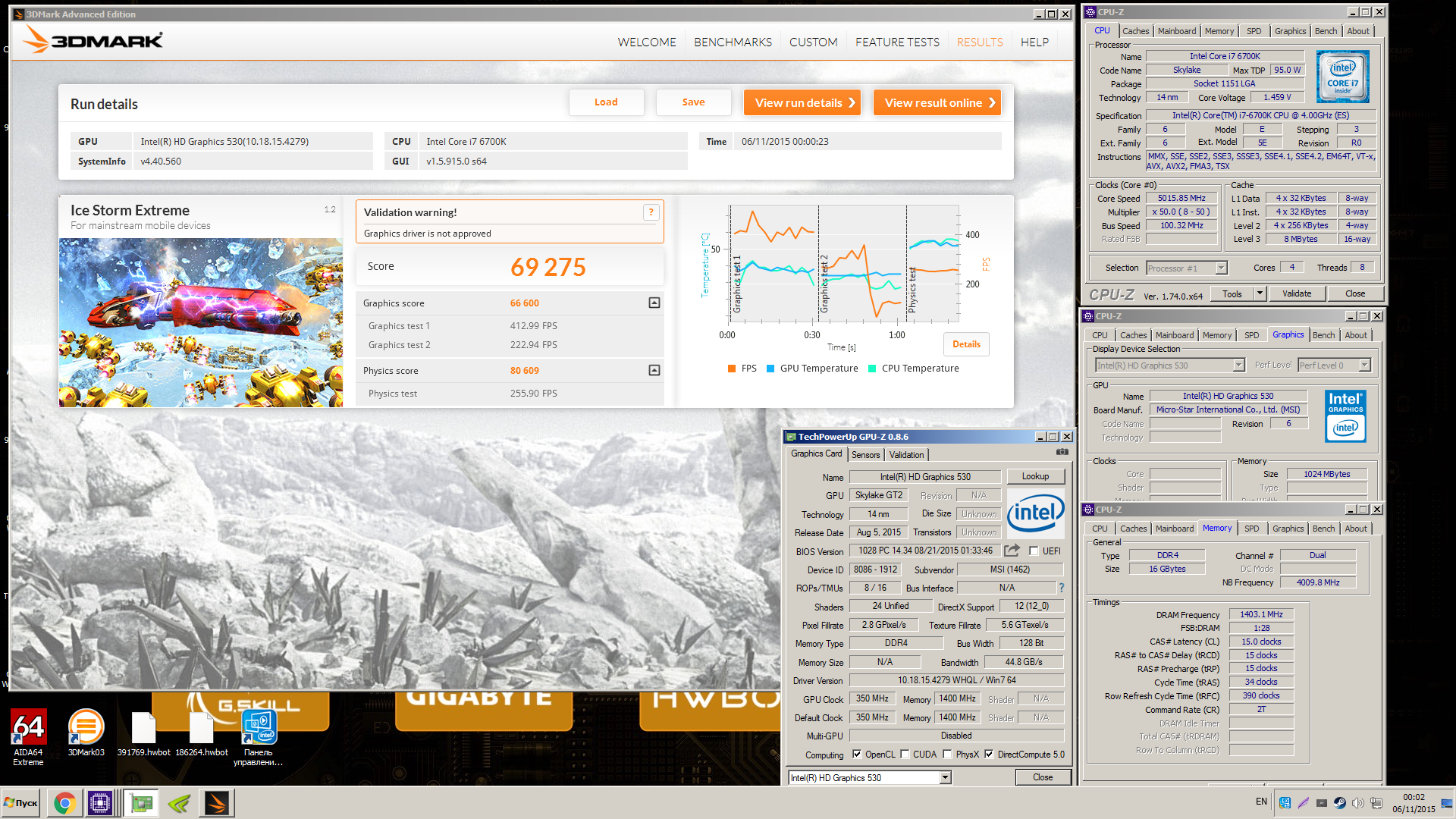Image resolution: width=1456 pixels, height=819 pixels.
Task: Switch to the BENCHMARKS tab in 3DMark
Action: 733,42
